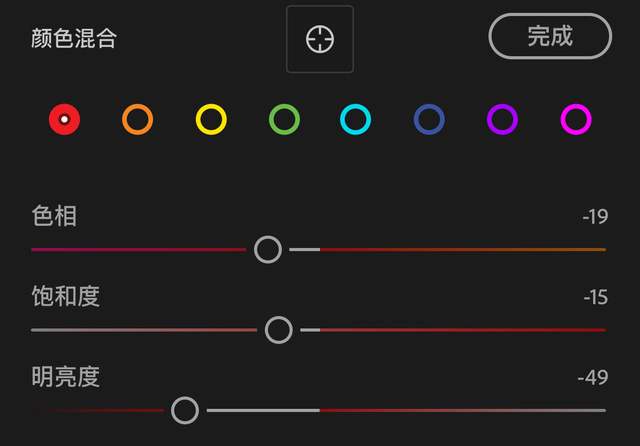
Task: Click the 明亮度 label
Action: tap(65, 376)
